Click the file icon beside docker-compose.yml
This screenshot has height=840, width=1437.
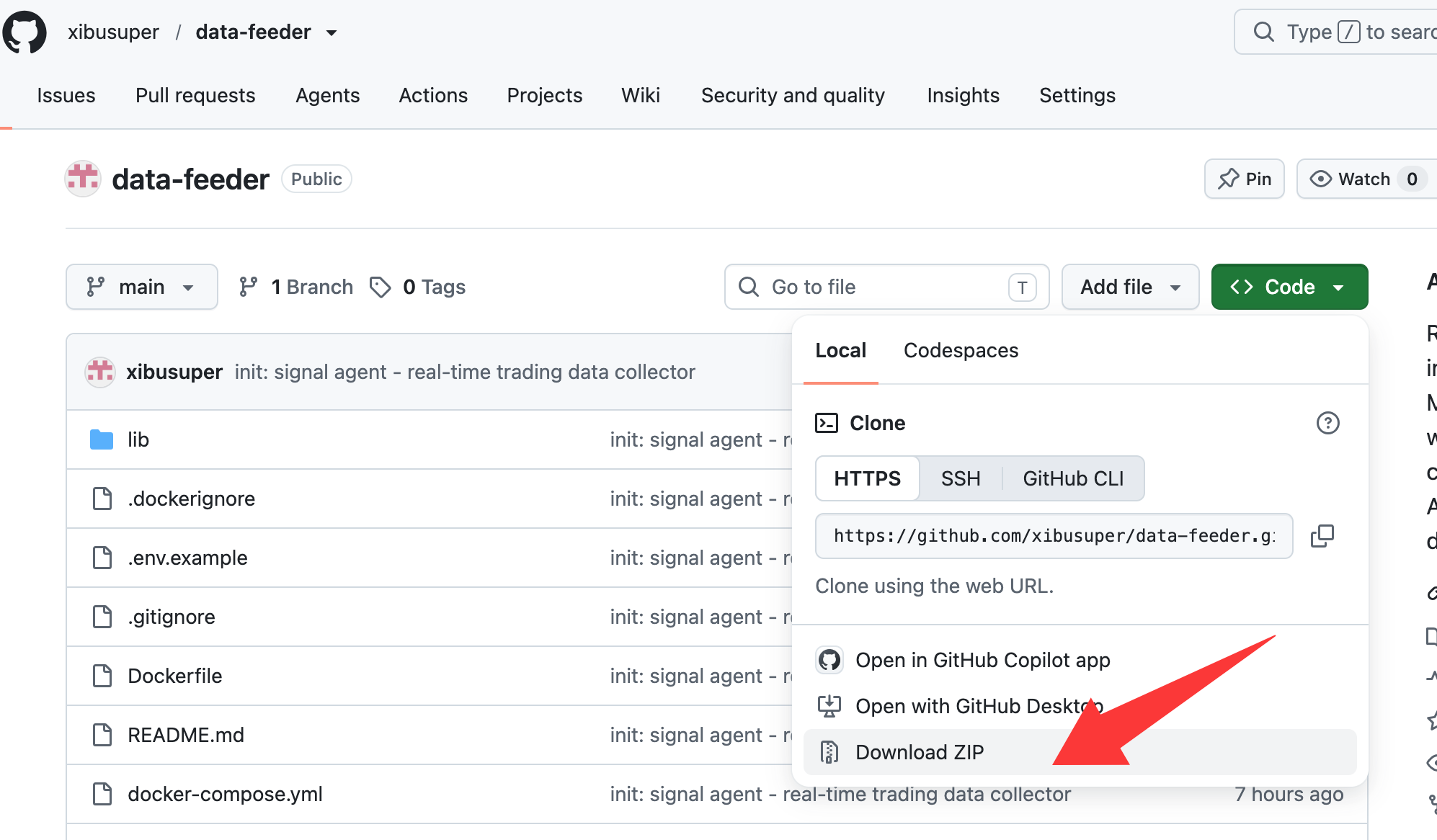(x=102, y=794)
